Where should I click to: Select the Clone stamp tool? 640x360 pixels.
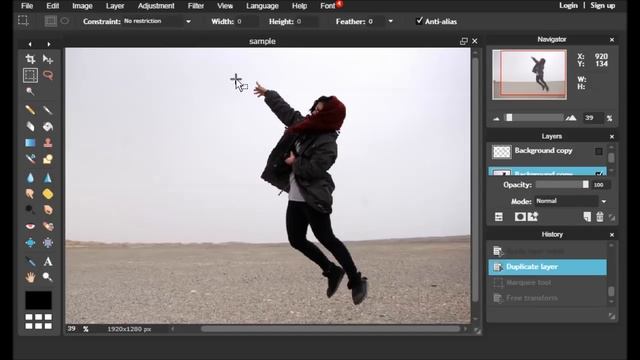pos(48,143)
